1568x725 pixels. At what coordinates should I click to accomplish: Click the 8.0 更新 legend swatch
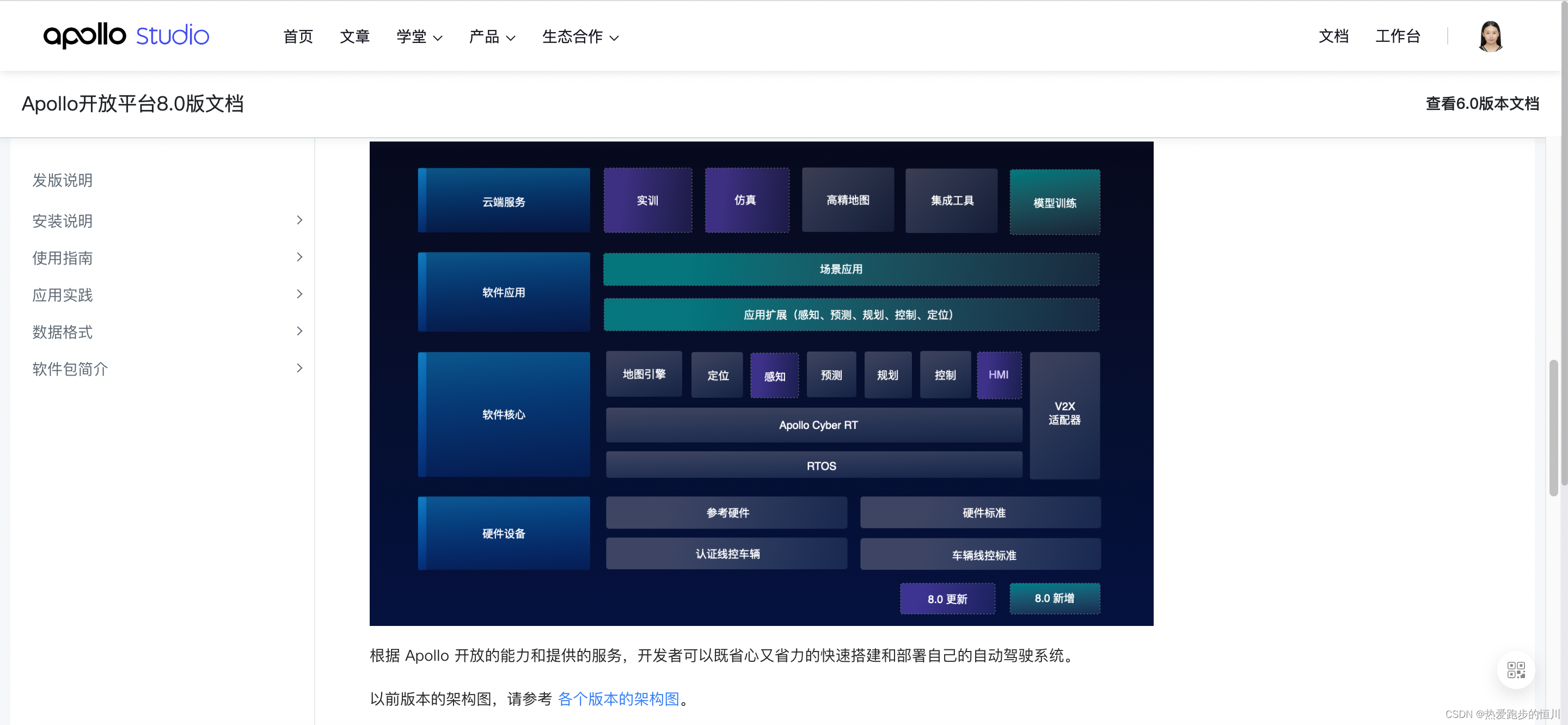pyautogui.click(x=947, y=598)
